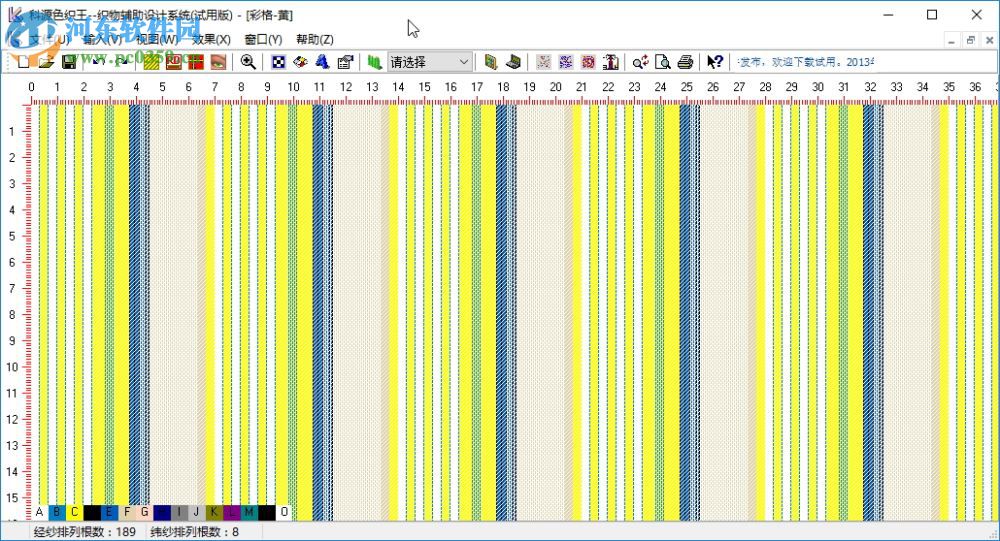Select gray color swatch I
Image resolution: width=1000 pixels, height=541 pixels.
[179, 512]
